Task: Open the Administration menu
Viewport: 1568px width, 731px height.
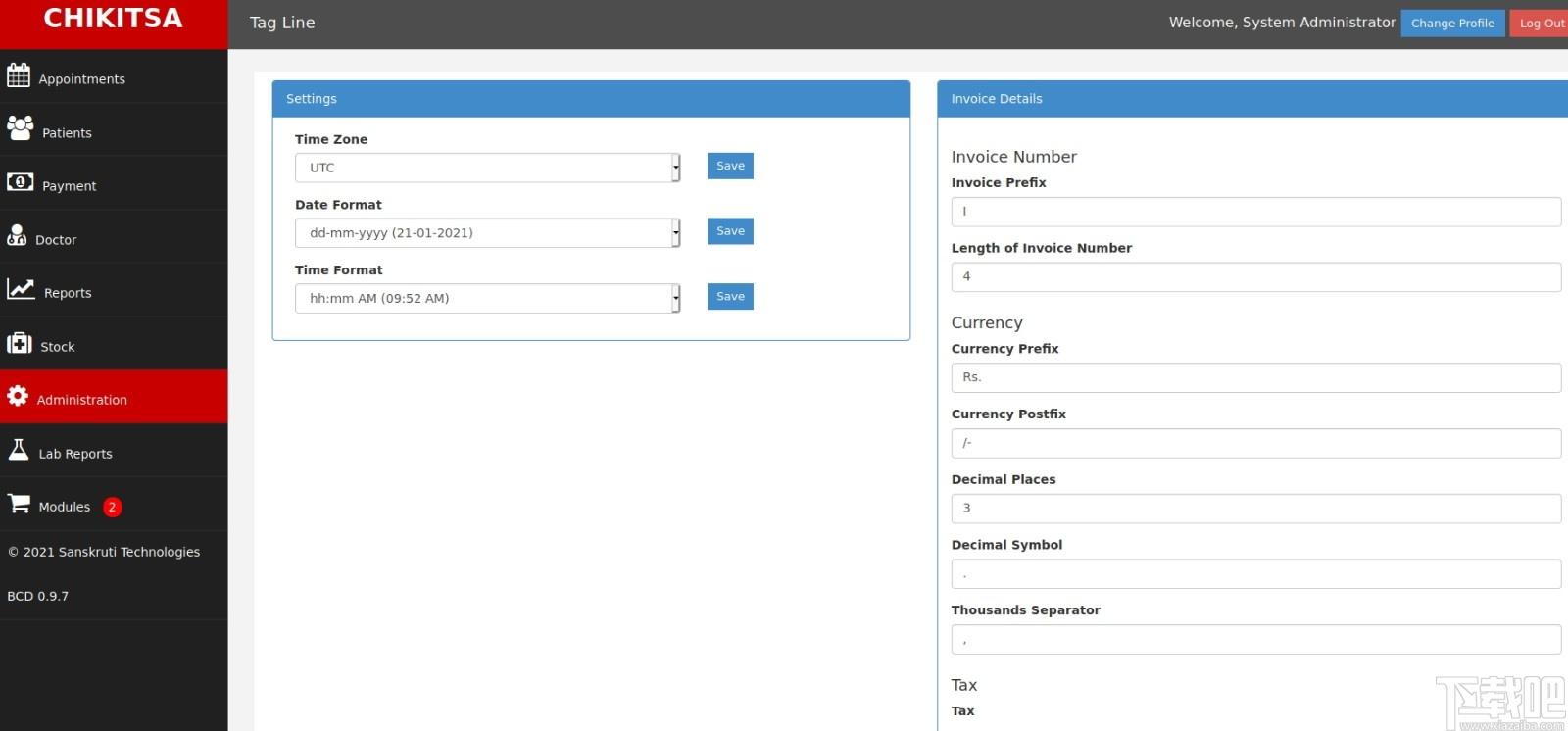Action: click(x=114, y=397)
